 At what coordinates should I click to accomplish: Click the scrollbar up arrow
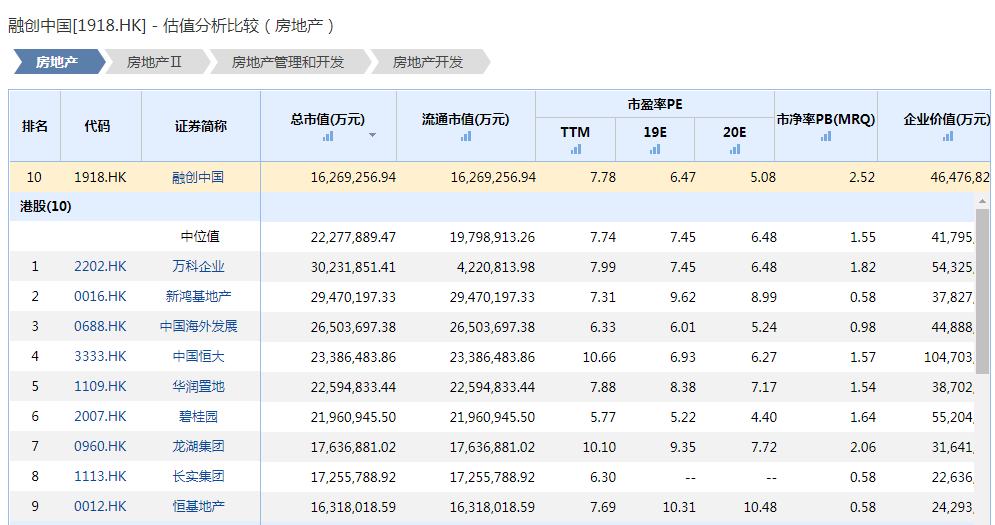pyautogui.click(x=982, y=201)
